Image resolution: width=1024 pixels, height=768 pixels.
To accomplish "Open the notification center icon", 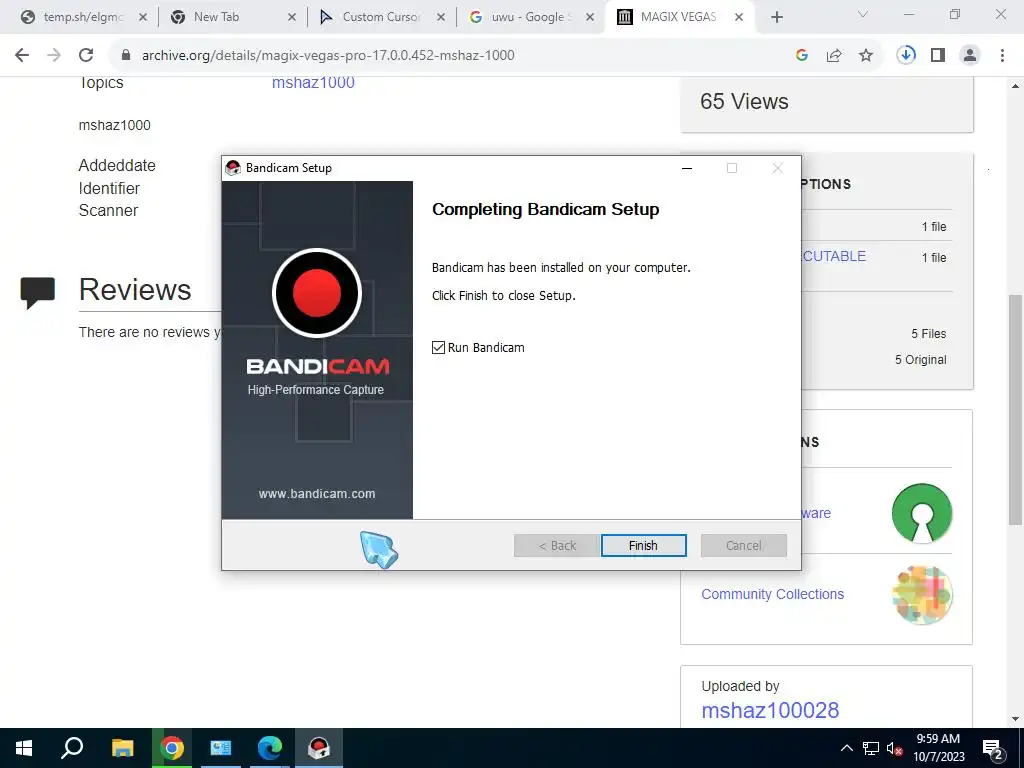I will 993,748.
